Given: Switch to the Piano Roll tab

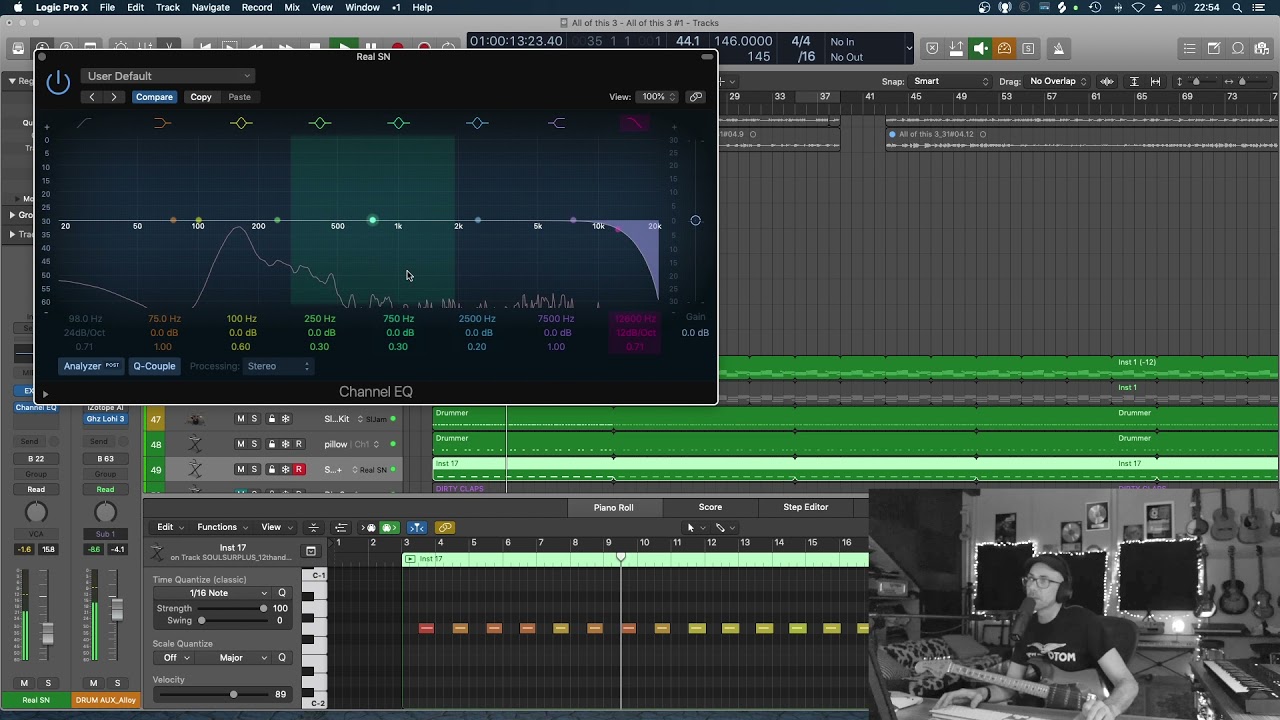Looking at the screenshot, I should pos(613,507).
